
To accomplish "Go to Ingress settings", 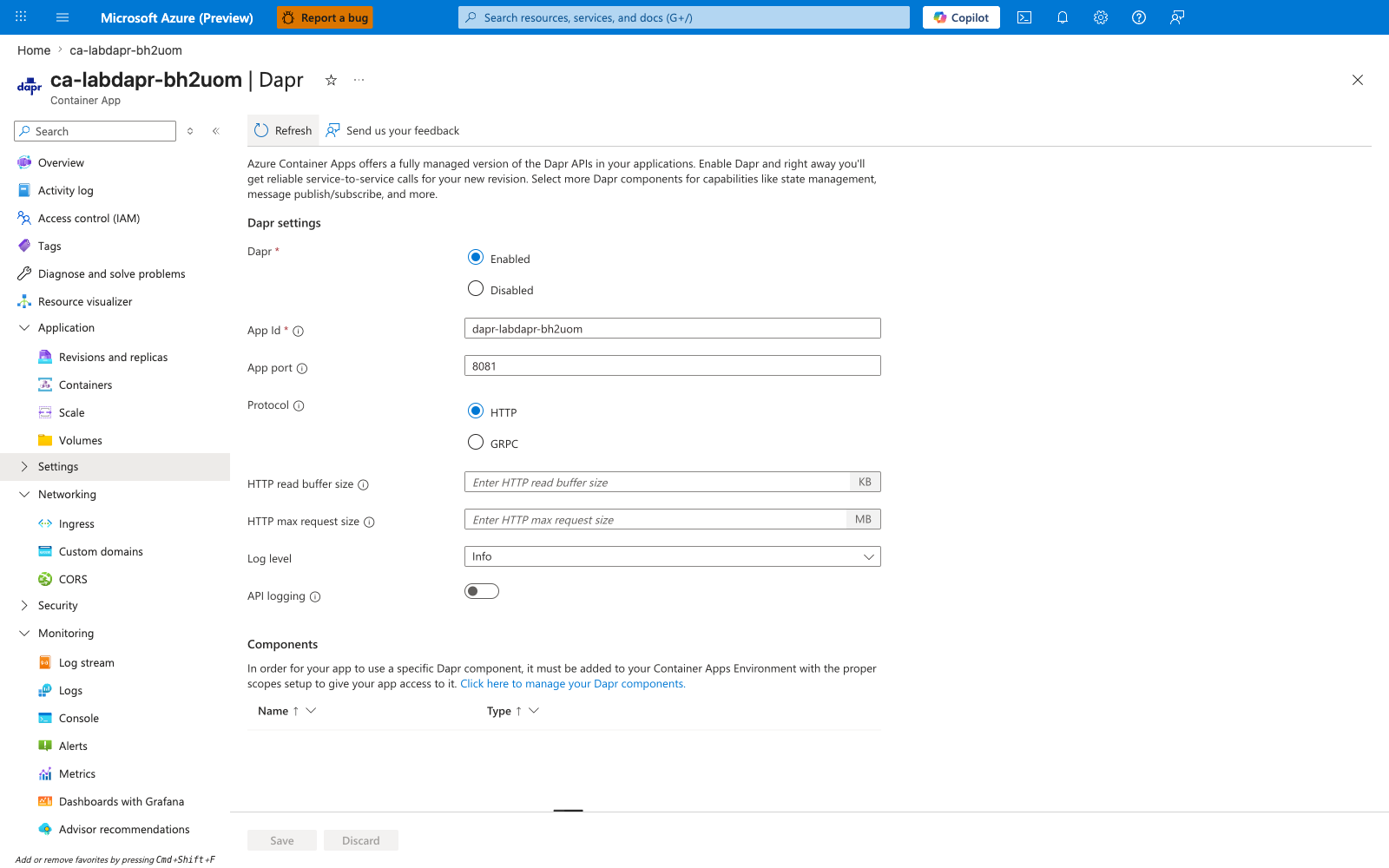I will pyautogui.click(x=76, y=523).
